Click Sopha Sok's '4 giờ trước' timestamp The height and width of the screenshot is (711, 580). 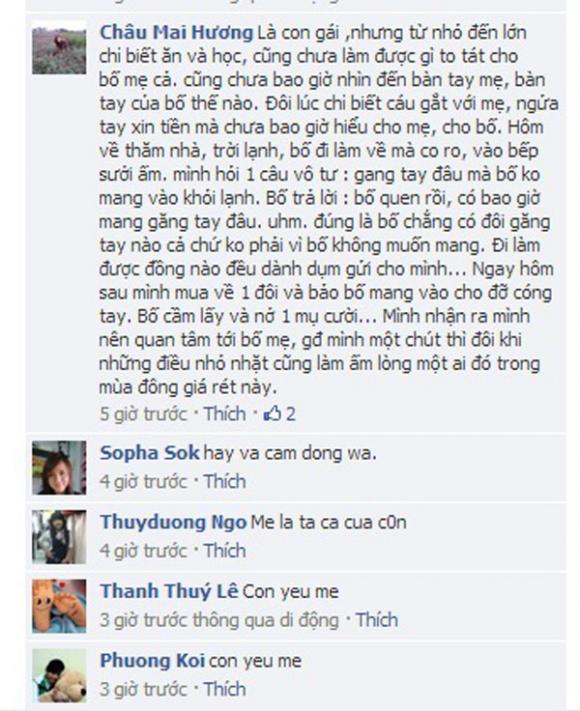click(143, 481)
